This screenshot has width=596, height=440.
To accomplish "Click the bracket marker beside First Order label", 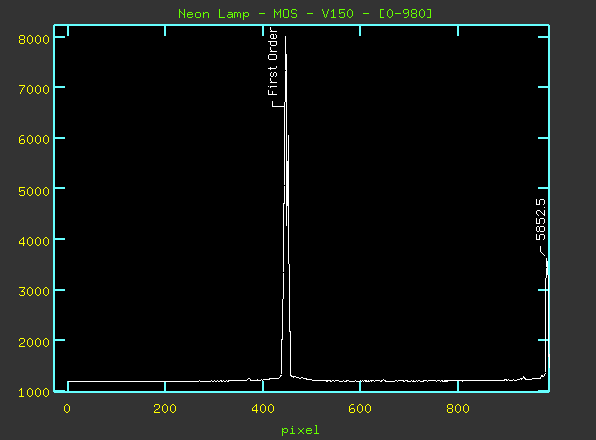I will [278, 104].
